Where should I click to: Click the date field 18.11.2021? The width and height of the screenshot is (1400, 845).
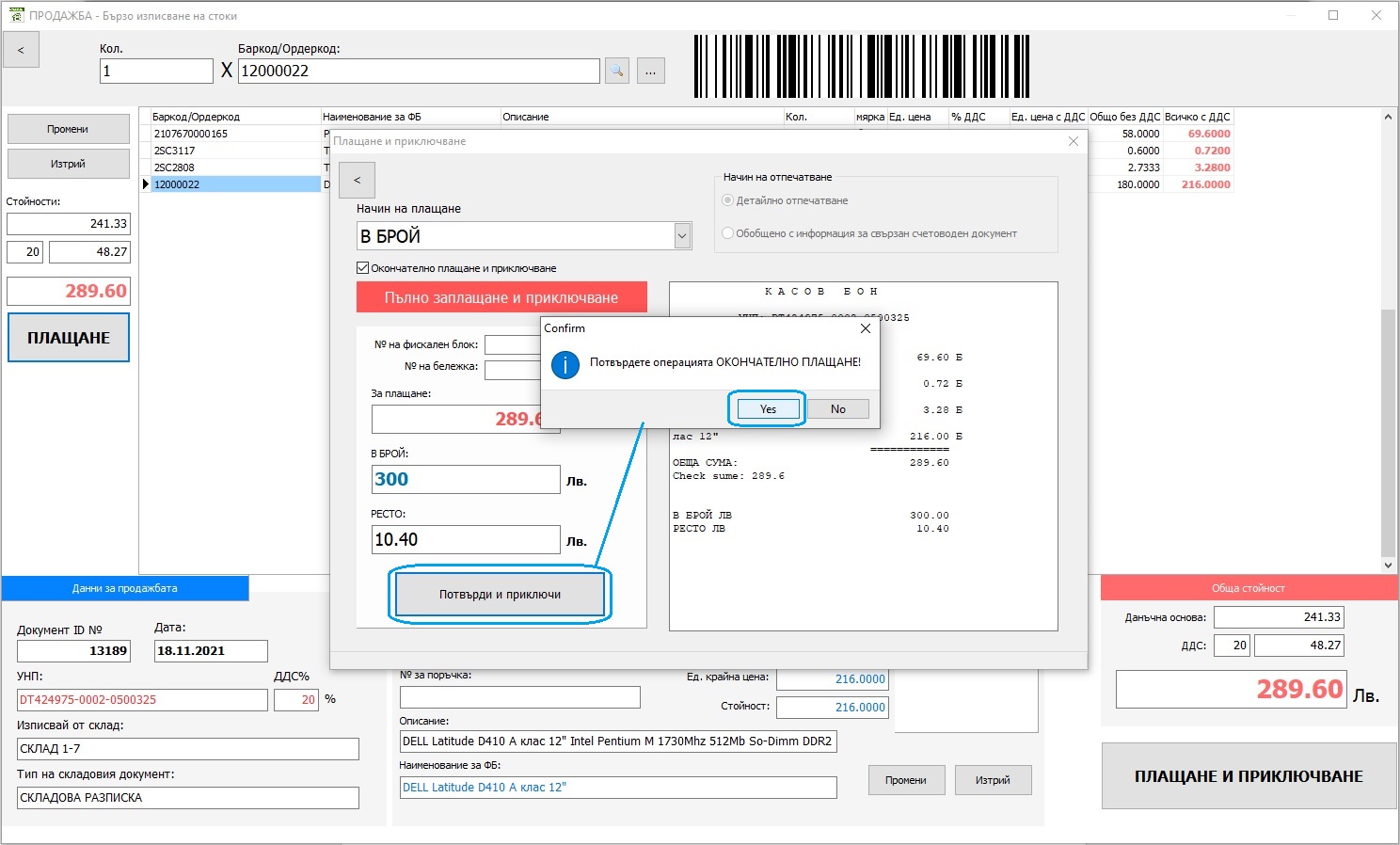click(211, 651)
